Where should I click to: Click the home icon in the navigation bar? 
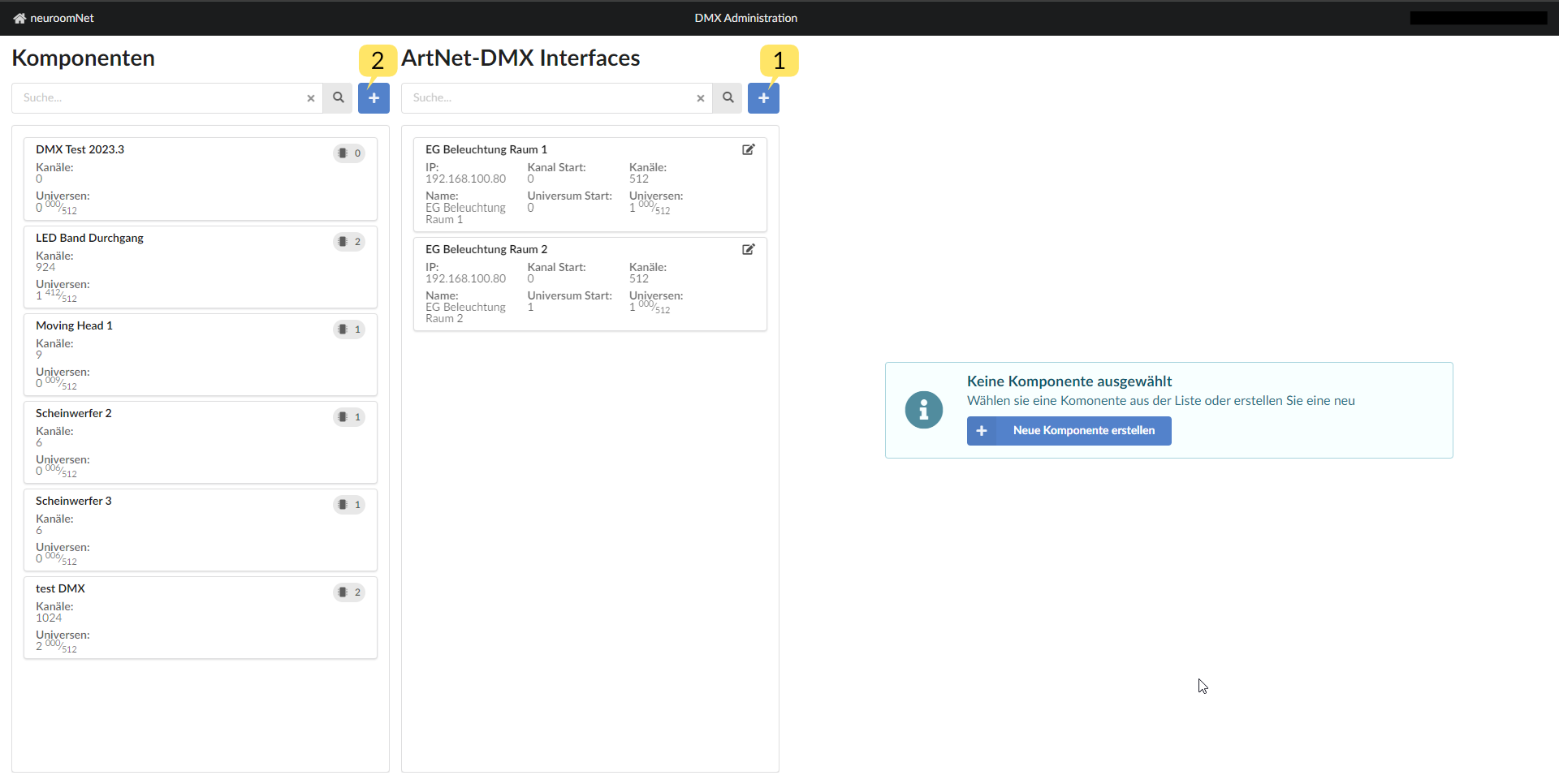[x=19, y=18]
